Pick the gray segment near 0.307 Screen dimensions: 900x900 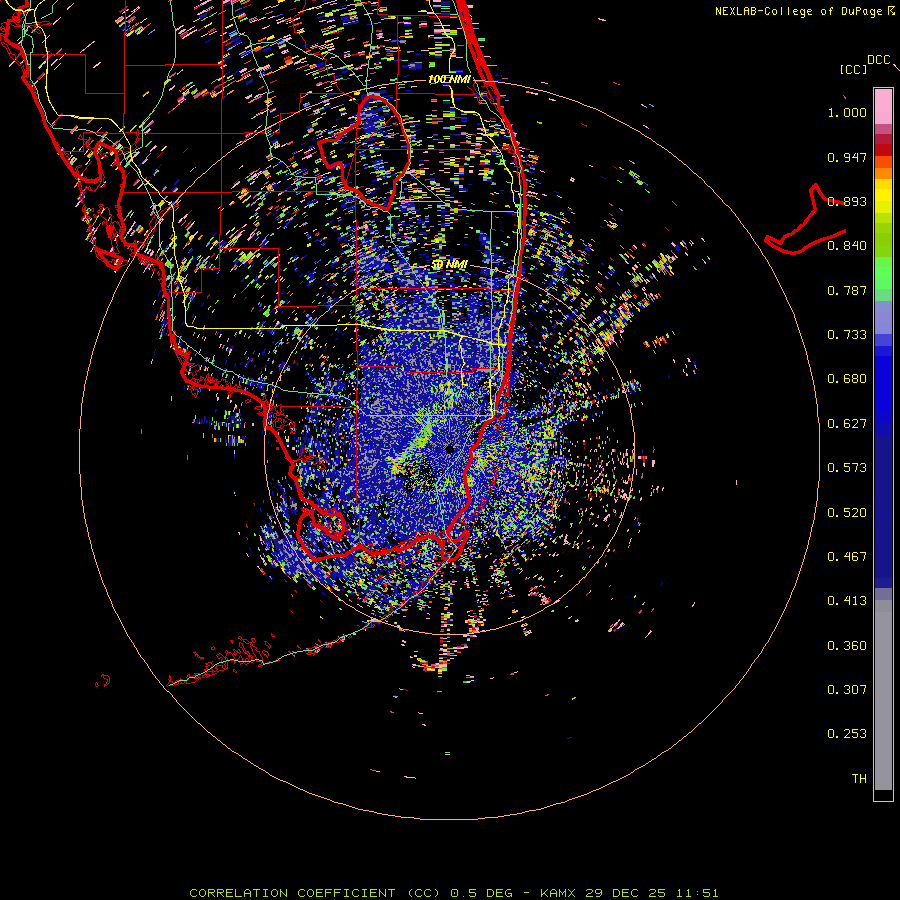[883, 695]
